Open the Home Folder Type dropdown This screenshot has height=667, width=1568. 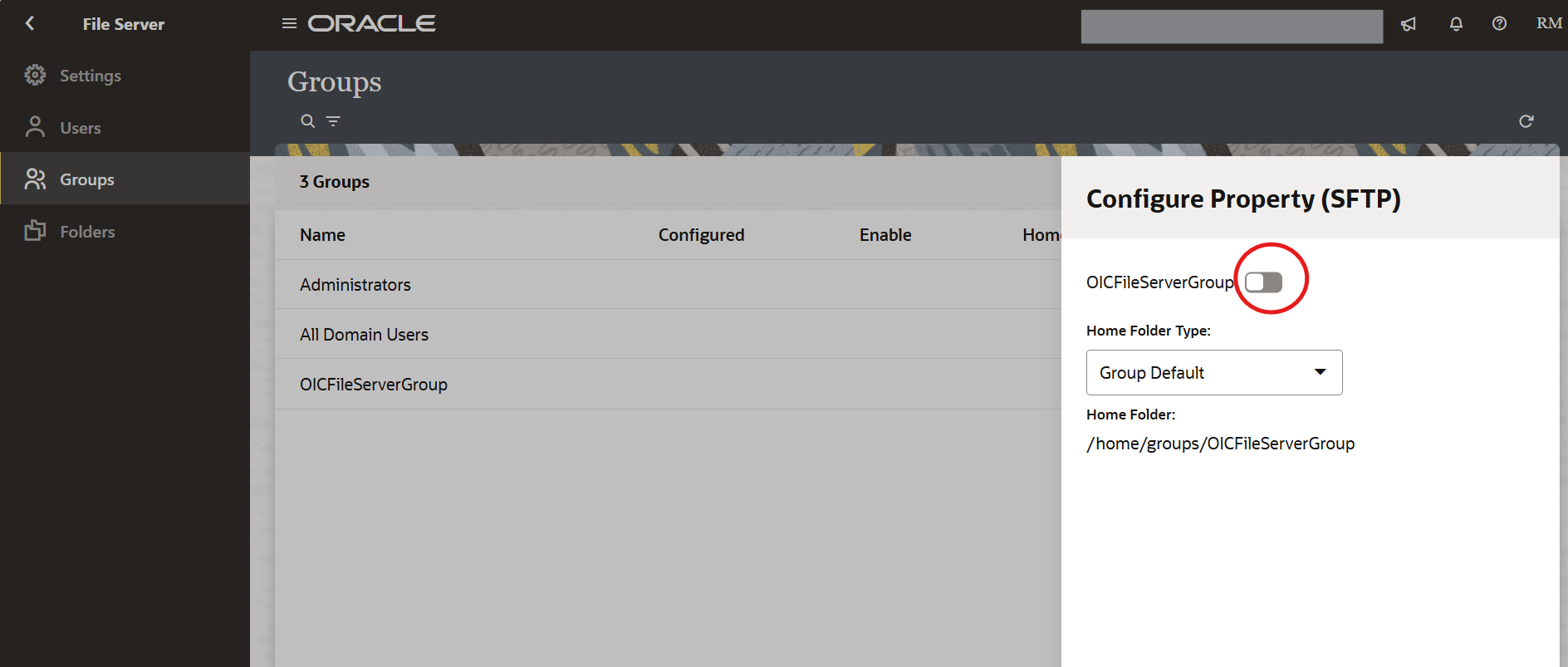click(1214, 372)
